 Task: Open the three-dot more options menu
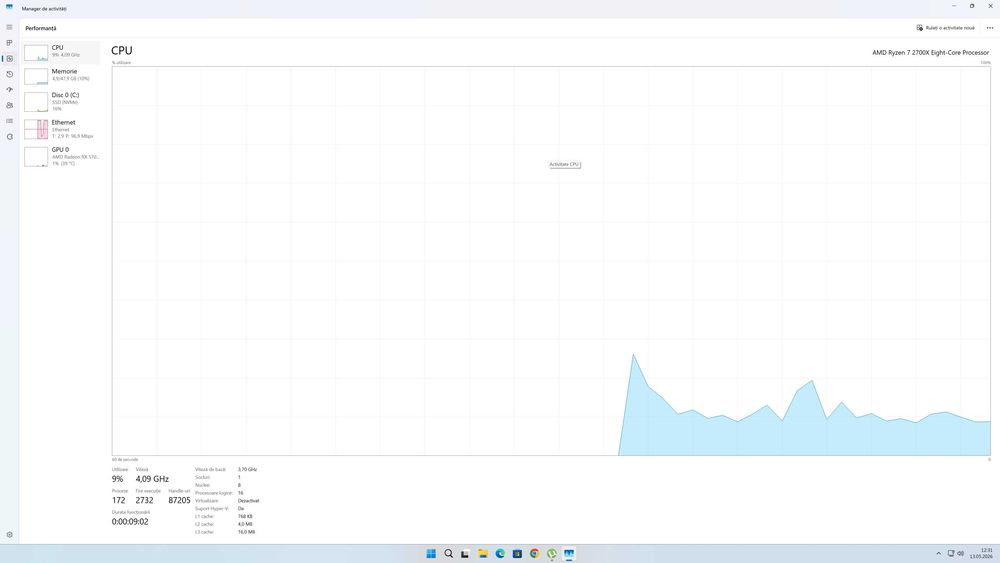990,28
